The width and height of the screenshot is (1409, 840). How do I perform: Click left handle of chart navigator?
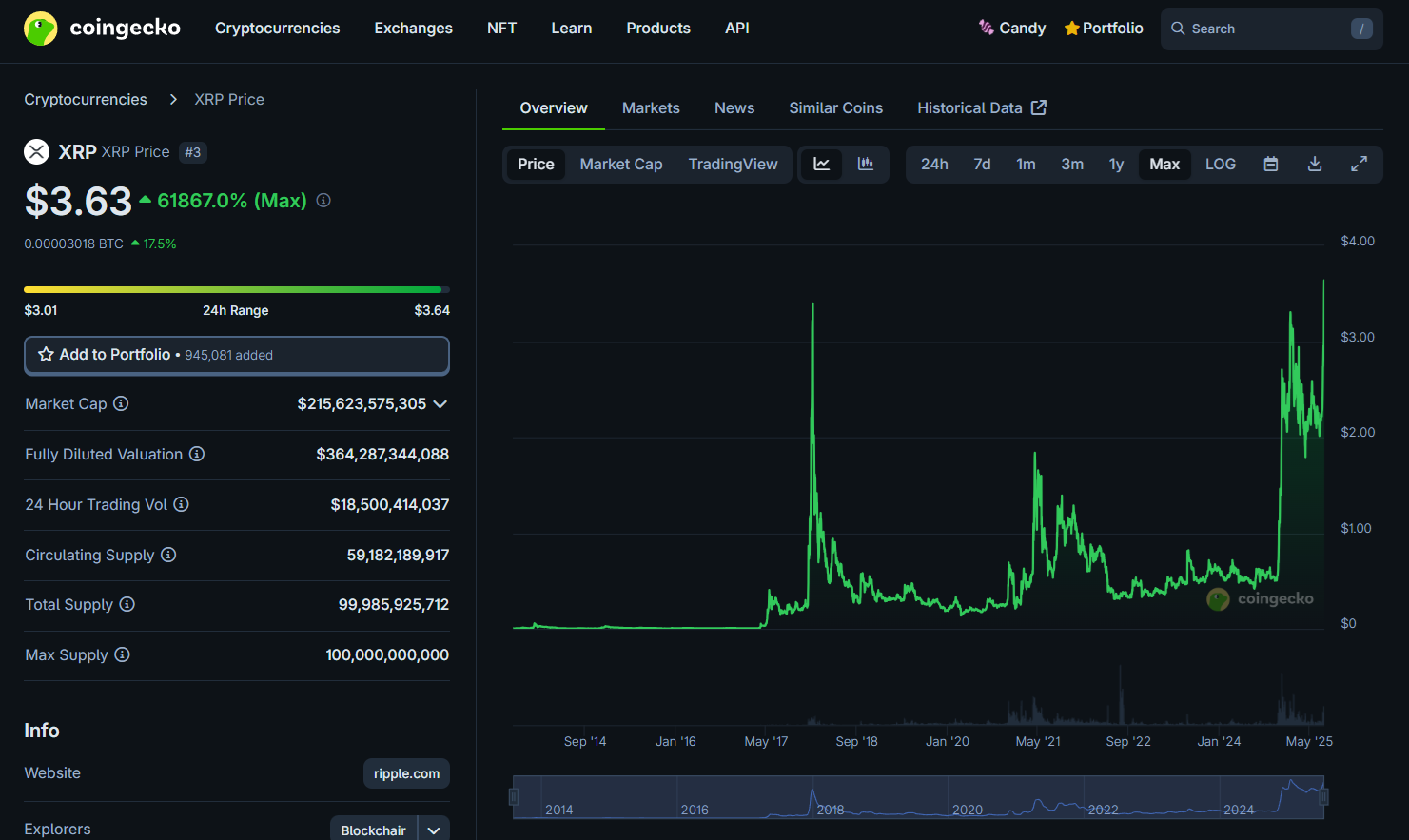pyautogui.click(x=514, y=797)
